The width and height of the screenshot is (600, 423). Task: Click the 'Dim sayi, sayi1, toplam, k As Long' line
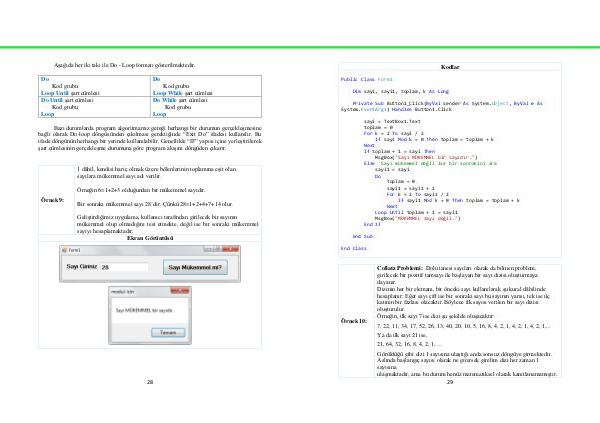click(x=401, y=91)
